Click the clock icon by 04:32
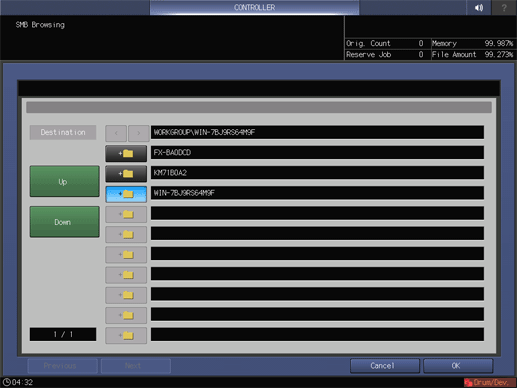Screen dimensions: 517x388 6,382
